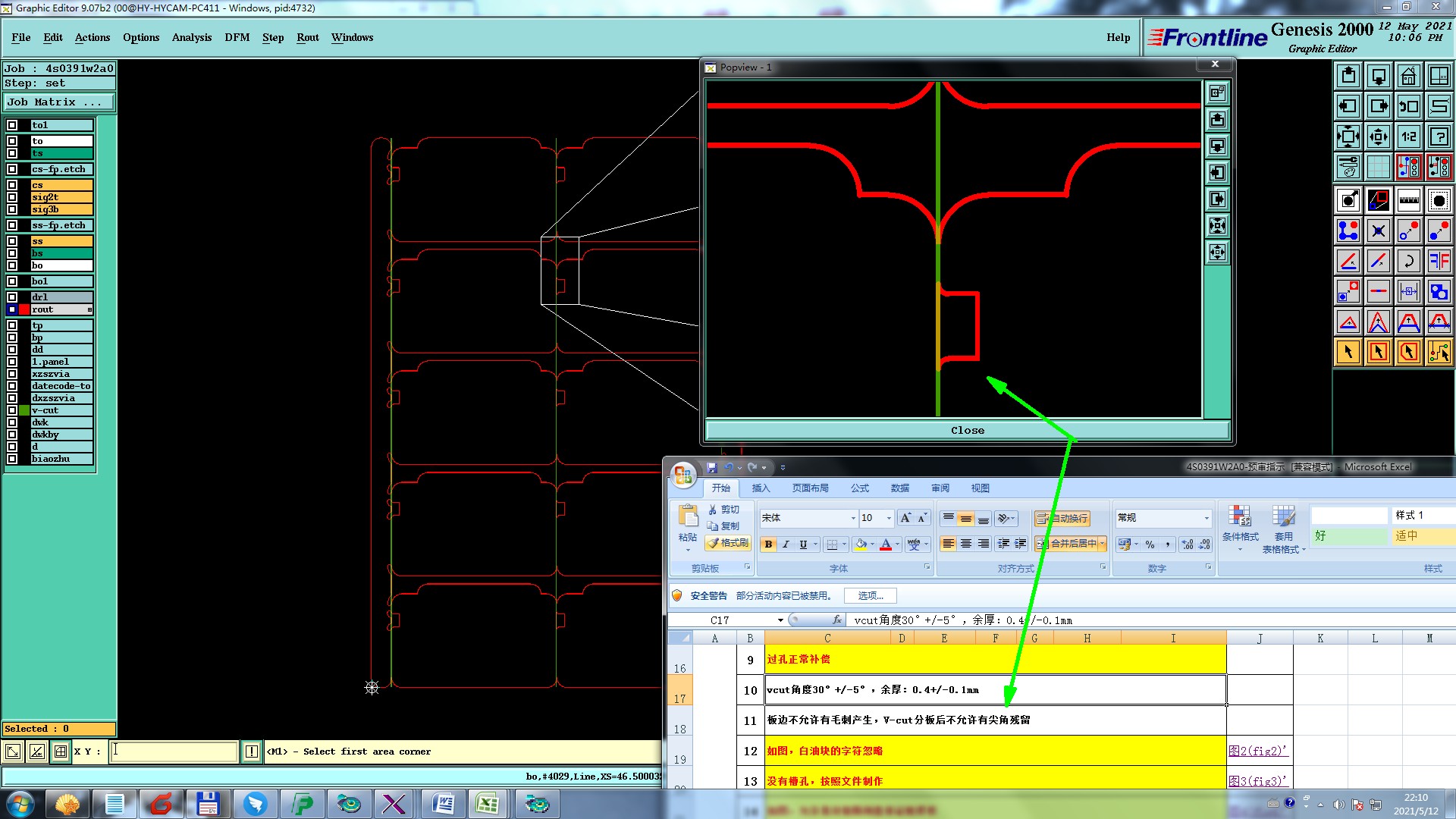Click the grid display icon

coord(1378,167)
